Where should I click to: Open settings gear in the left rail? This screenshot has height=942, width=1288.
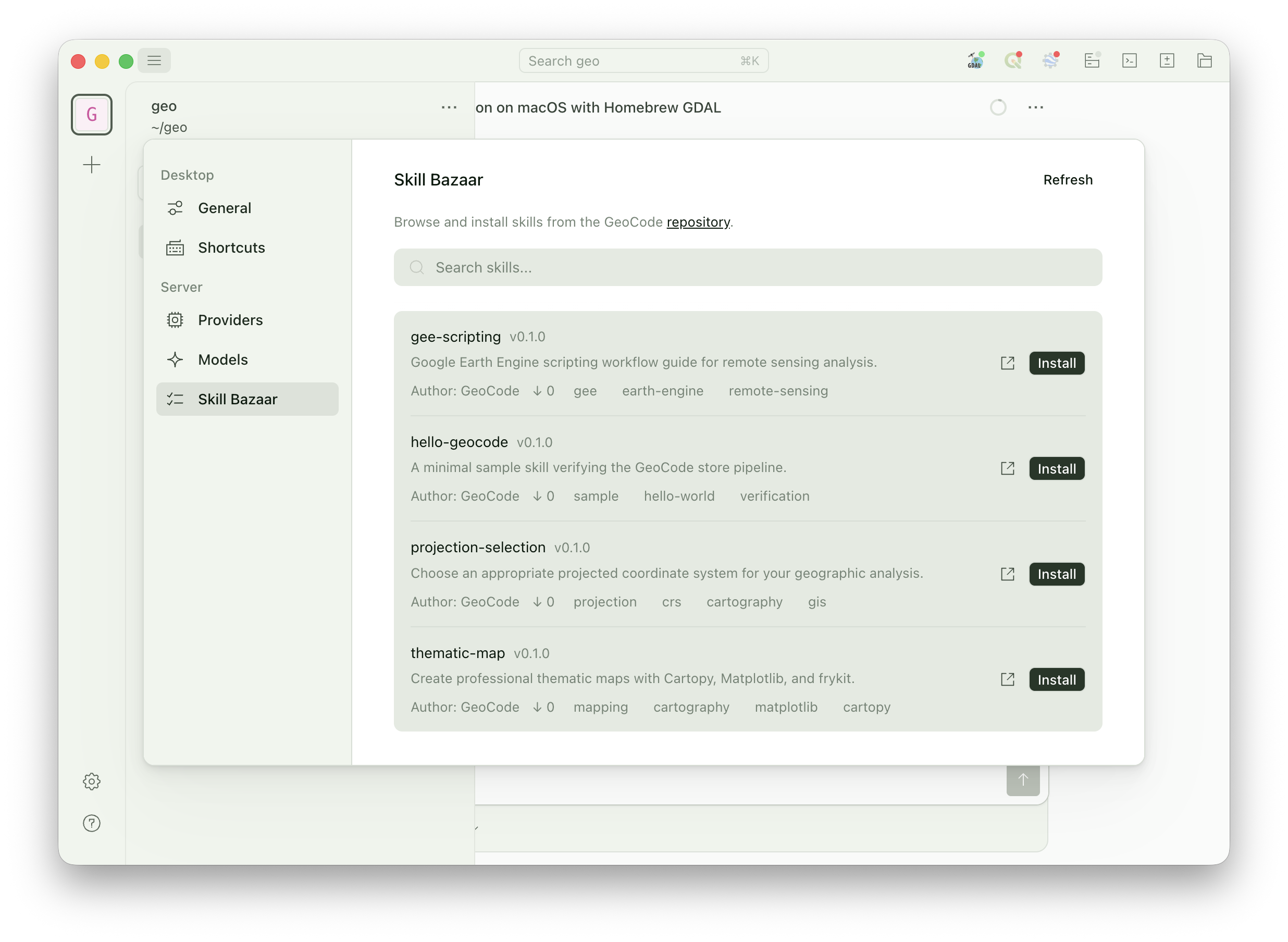[x=92, y=781]
